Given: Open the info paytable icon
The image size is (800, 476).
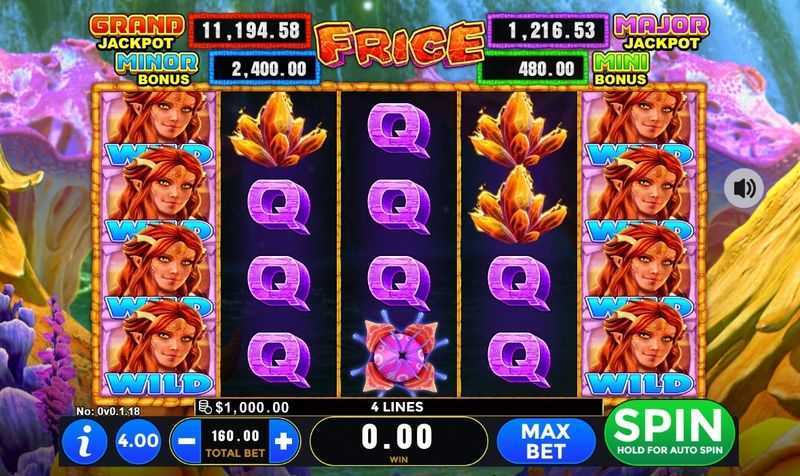Looking at the screenshot, I should (x=85, y=441).
